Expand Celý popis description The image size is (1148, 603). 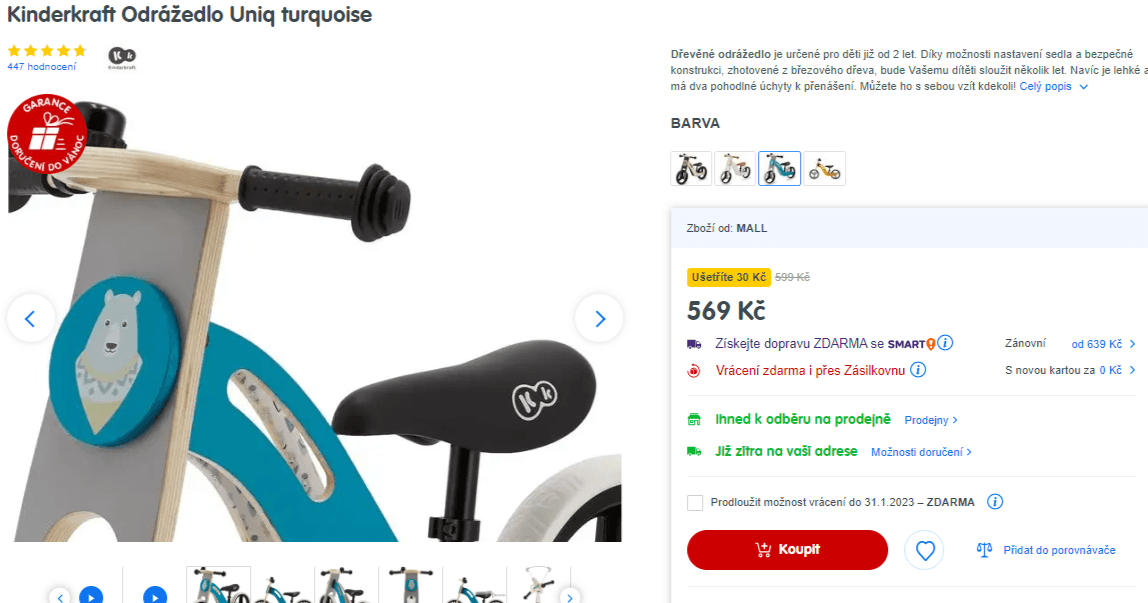point(1054,86)
